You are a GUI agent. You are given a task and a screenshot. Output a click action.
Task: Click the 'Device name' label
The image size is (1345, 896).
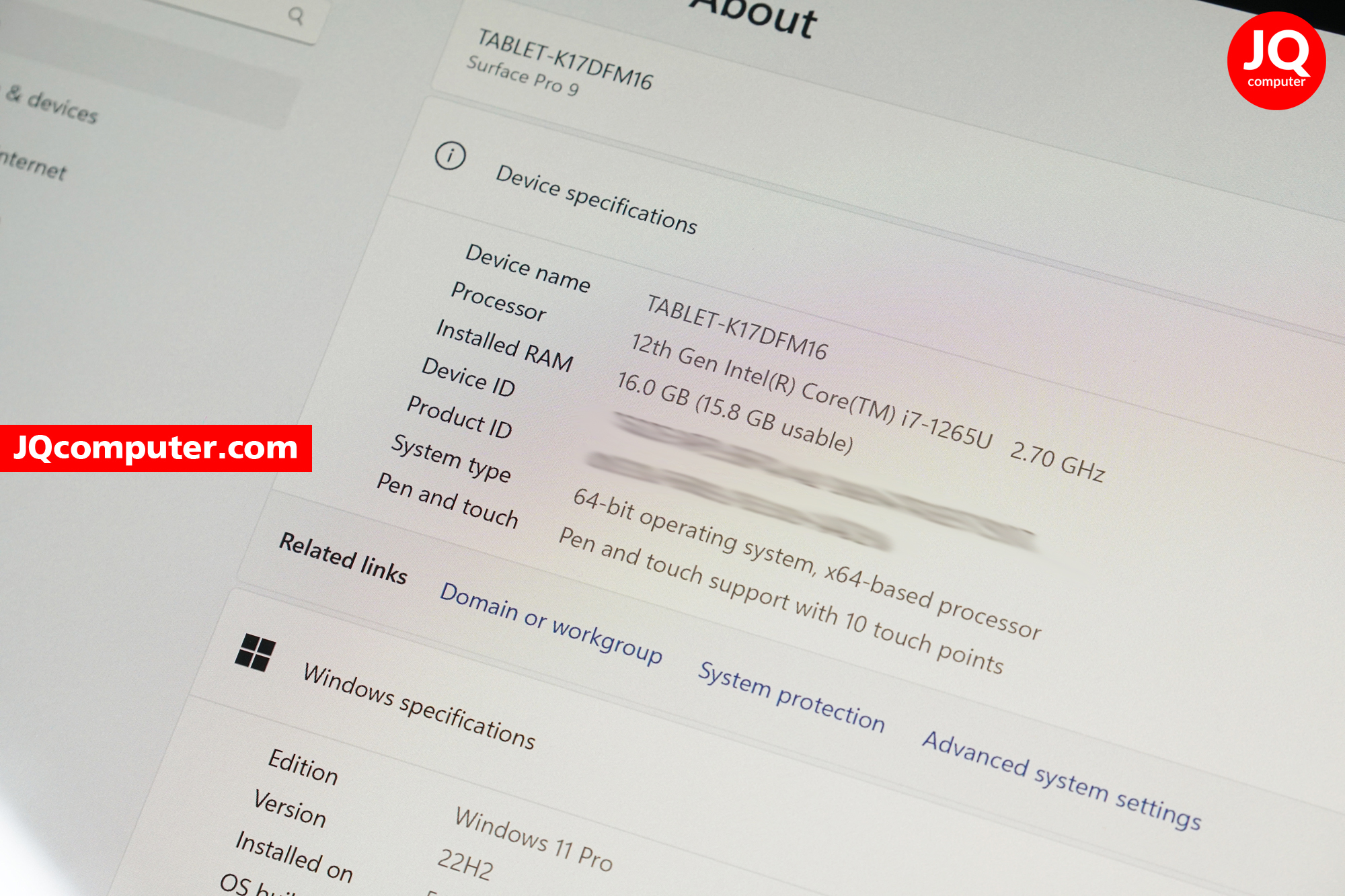point(528,268)
